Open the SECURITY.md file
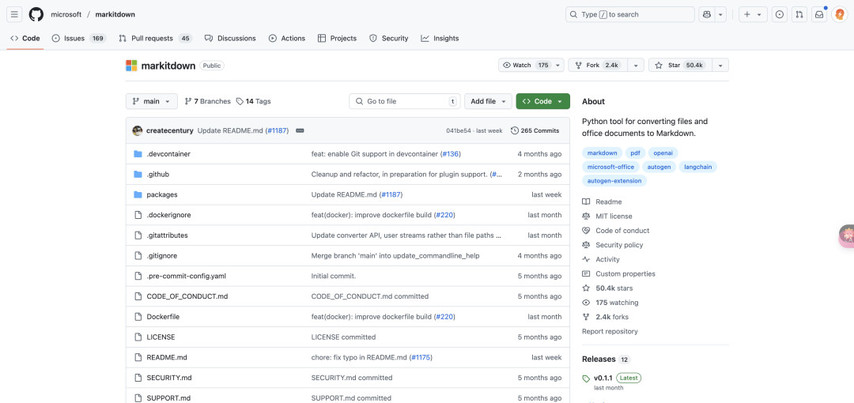The image size is (854, 403). click(169, 377)
